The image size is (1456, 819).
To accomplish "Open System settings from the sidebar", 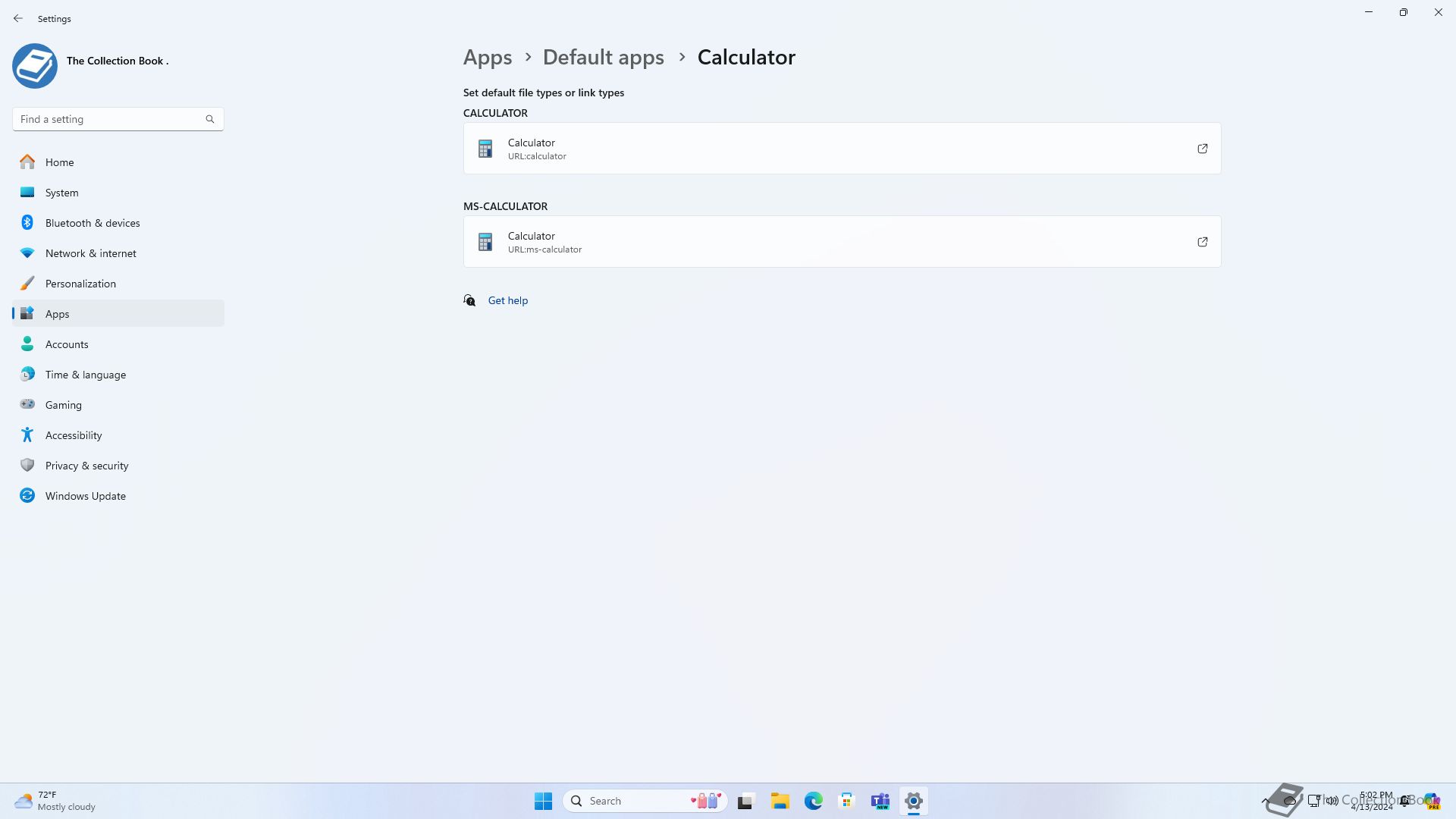I will click(118, 193).
